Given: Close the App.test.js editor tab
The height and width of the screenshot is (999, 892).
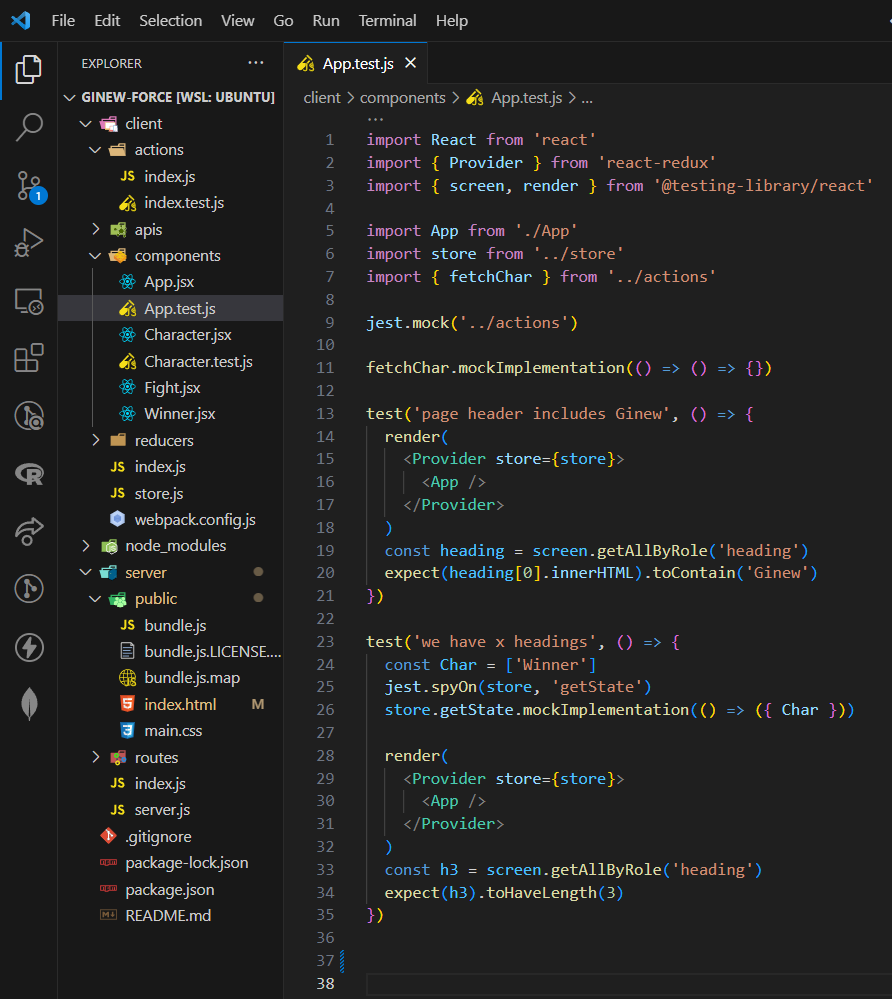Looking at the screenshot, I should coord(410,63).
